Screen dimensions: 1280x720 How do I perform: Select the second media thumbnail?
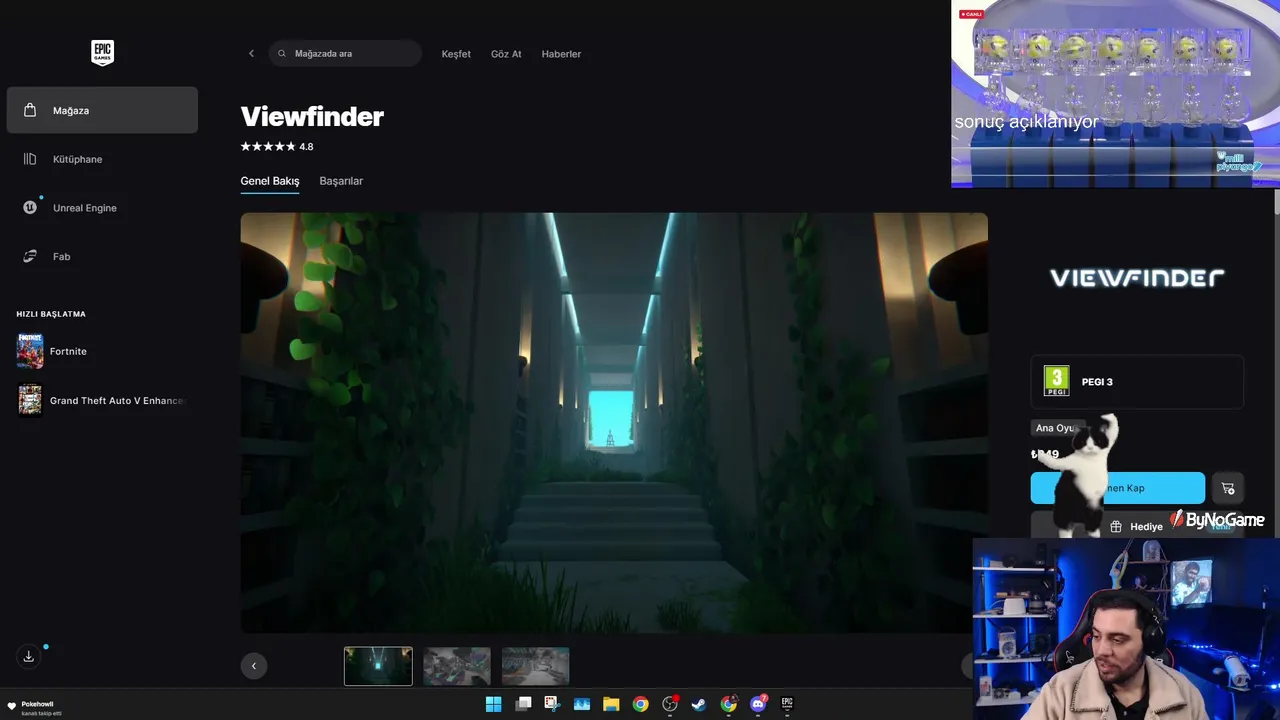pyautogui.click(x=457, y=666)
